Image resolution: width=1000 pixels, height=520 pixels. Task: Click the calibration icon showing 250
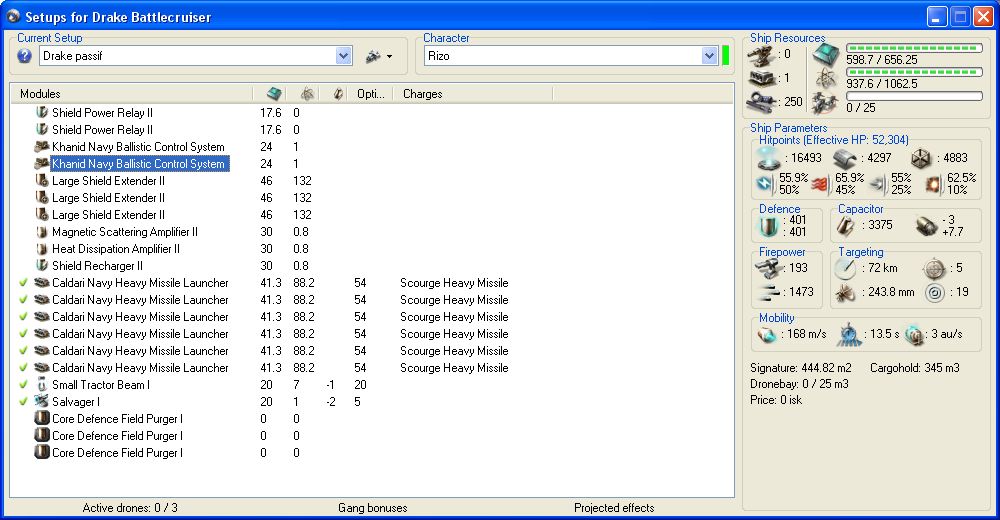(762, 101)
